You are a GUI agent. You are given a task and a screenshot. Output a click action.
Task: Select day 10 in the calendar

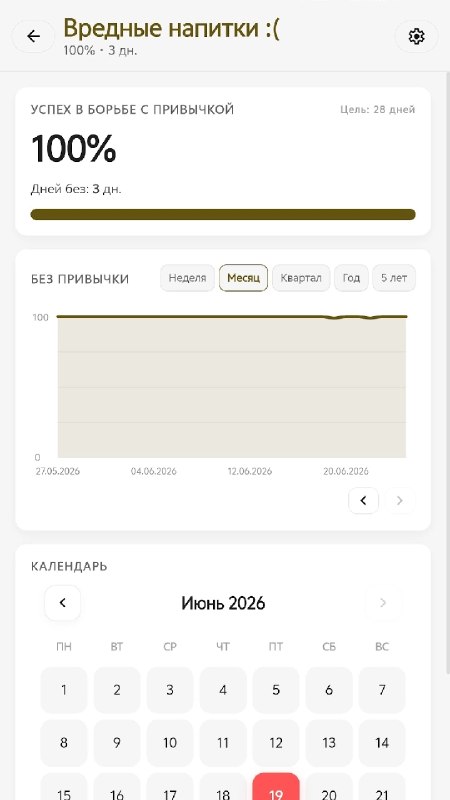(170, 743)
